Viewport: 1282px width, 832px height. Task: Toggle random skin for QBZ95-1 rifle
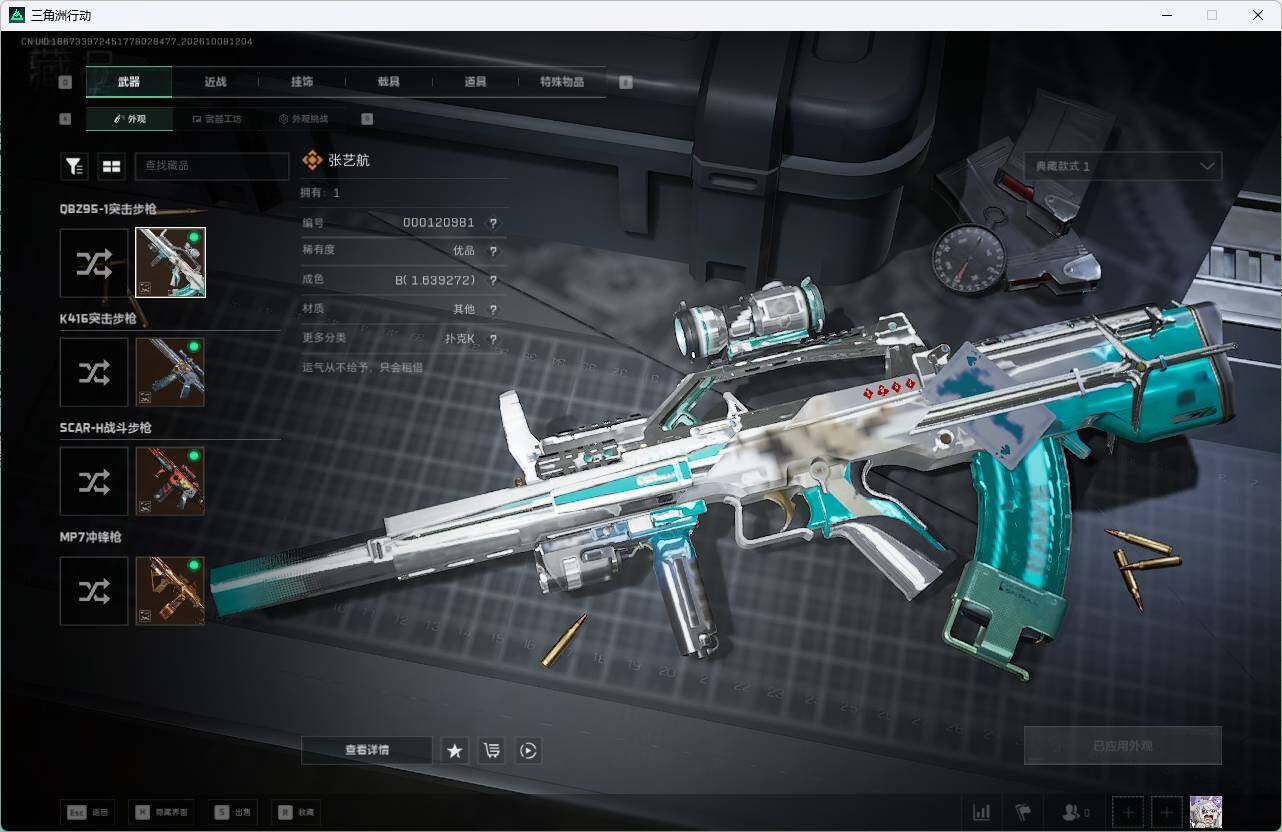point(94,263)
